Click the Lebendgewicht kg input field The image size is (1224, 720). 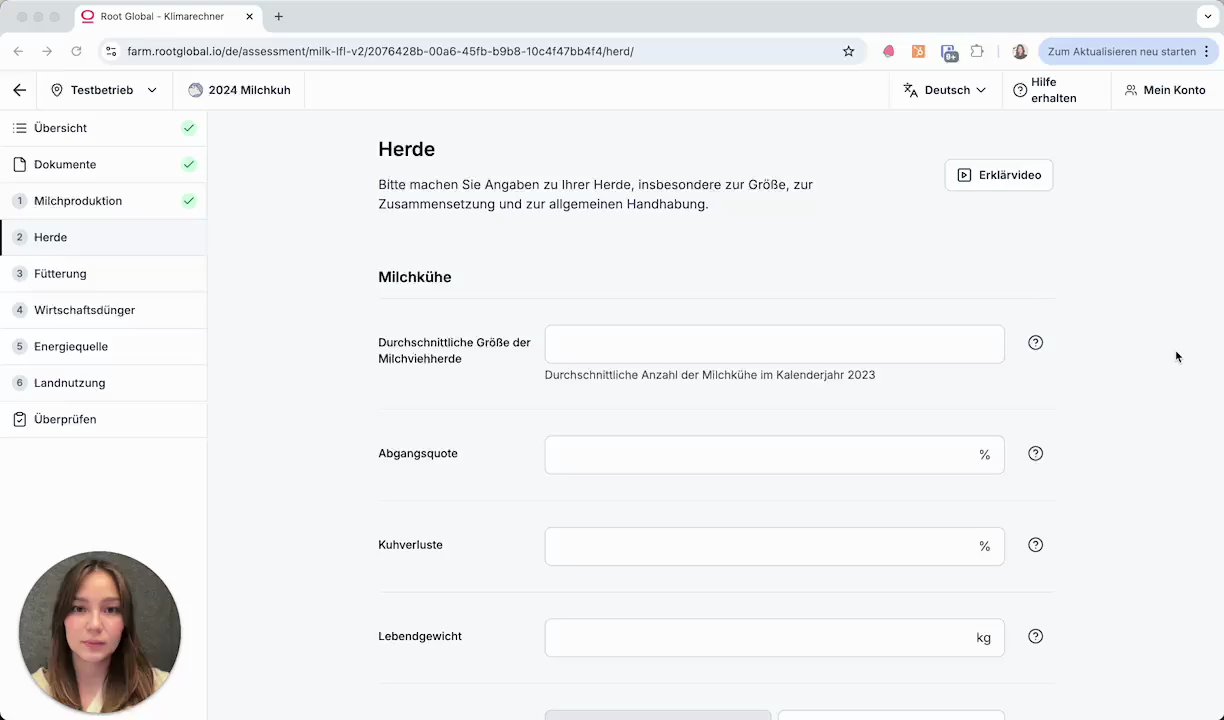(x=760, y=638)
